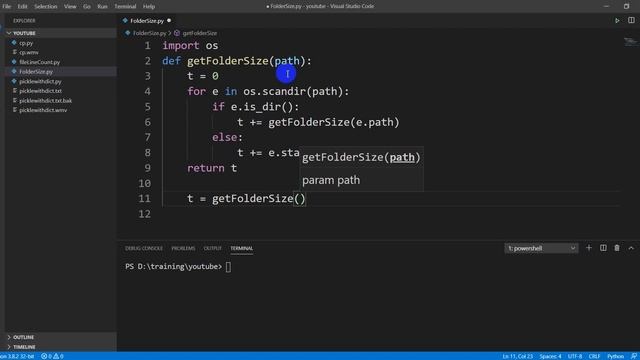
Task: Click line number 12 in the gutter
Action: [x=144, y=214]
